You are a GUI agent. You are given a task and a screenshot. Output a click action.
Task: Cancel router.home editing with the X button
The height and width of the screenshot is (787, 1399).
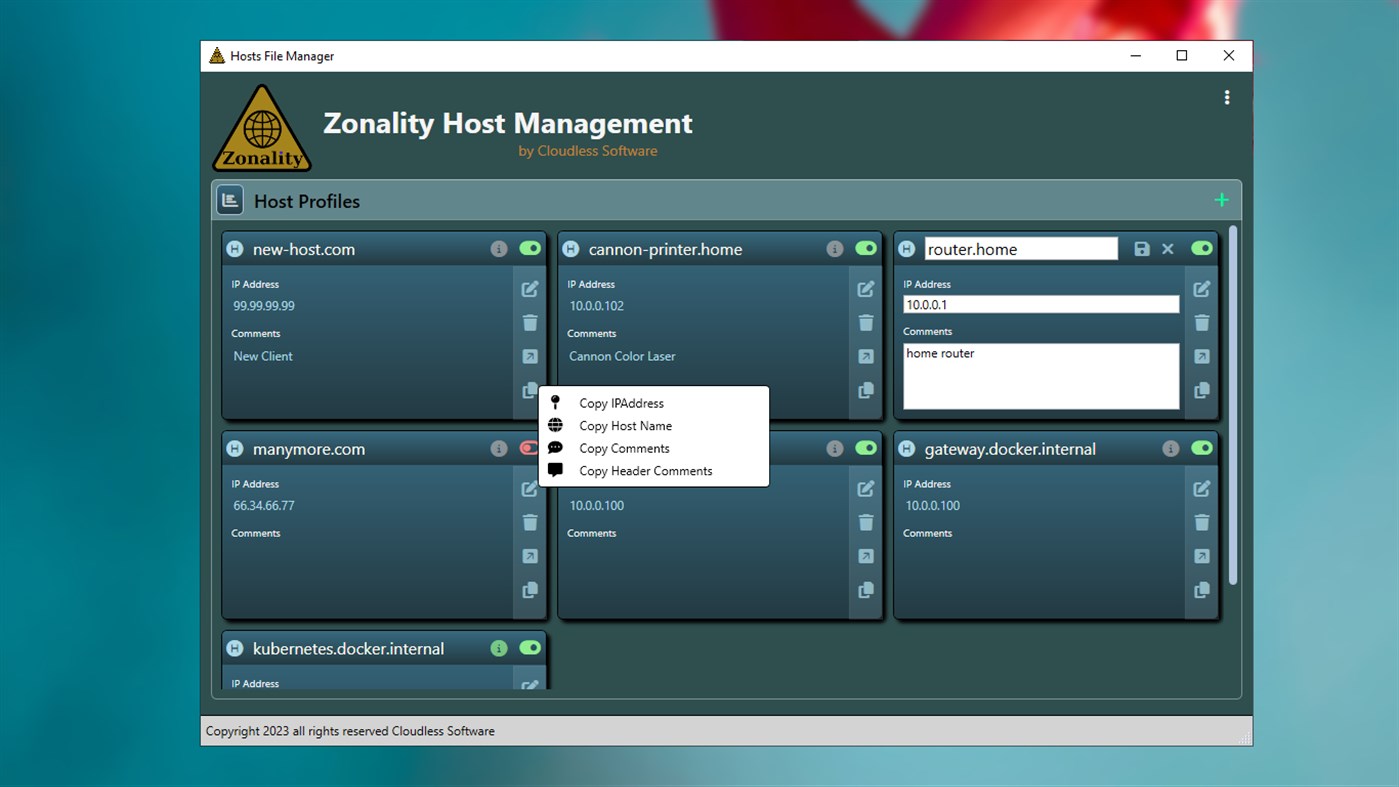[x=1167, y=248]
